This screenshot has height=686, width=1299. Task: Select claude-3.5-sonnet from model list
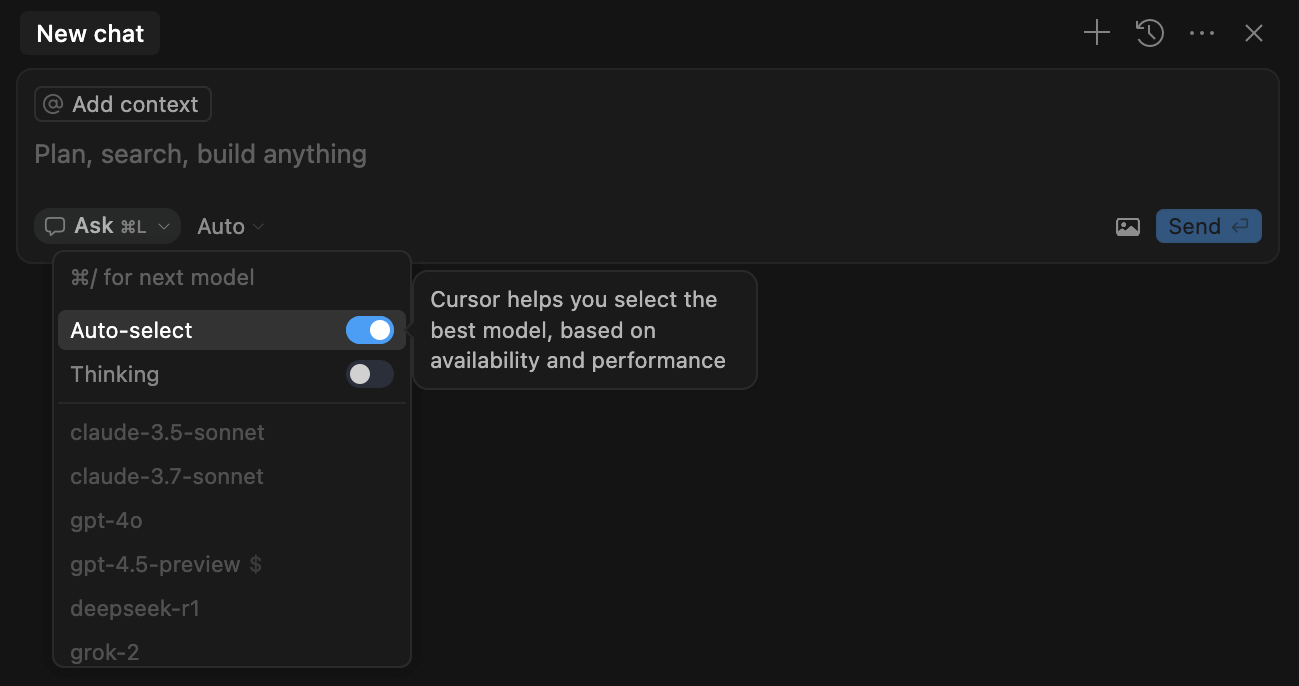click(232, 433)
